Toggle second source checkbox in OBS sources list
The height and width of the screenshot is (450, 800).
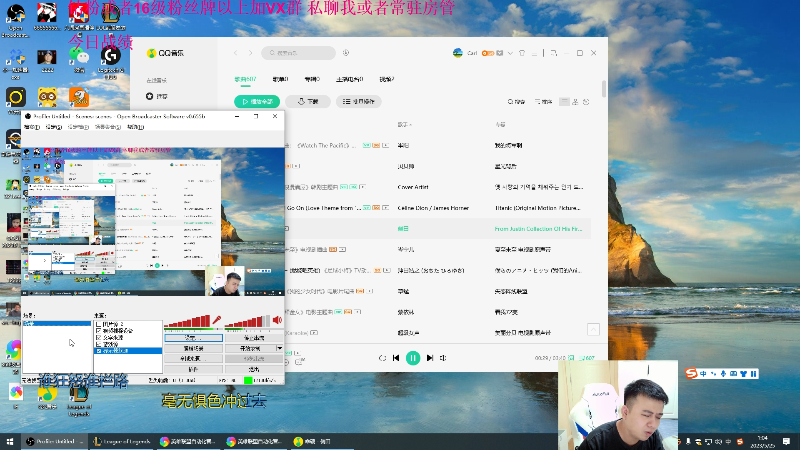pyautogui.click(x=98, y=331)
